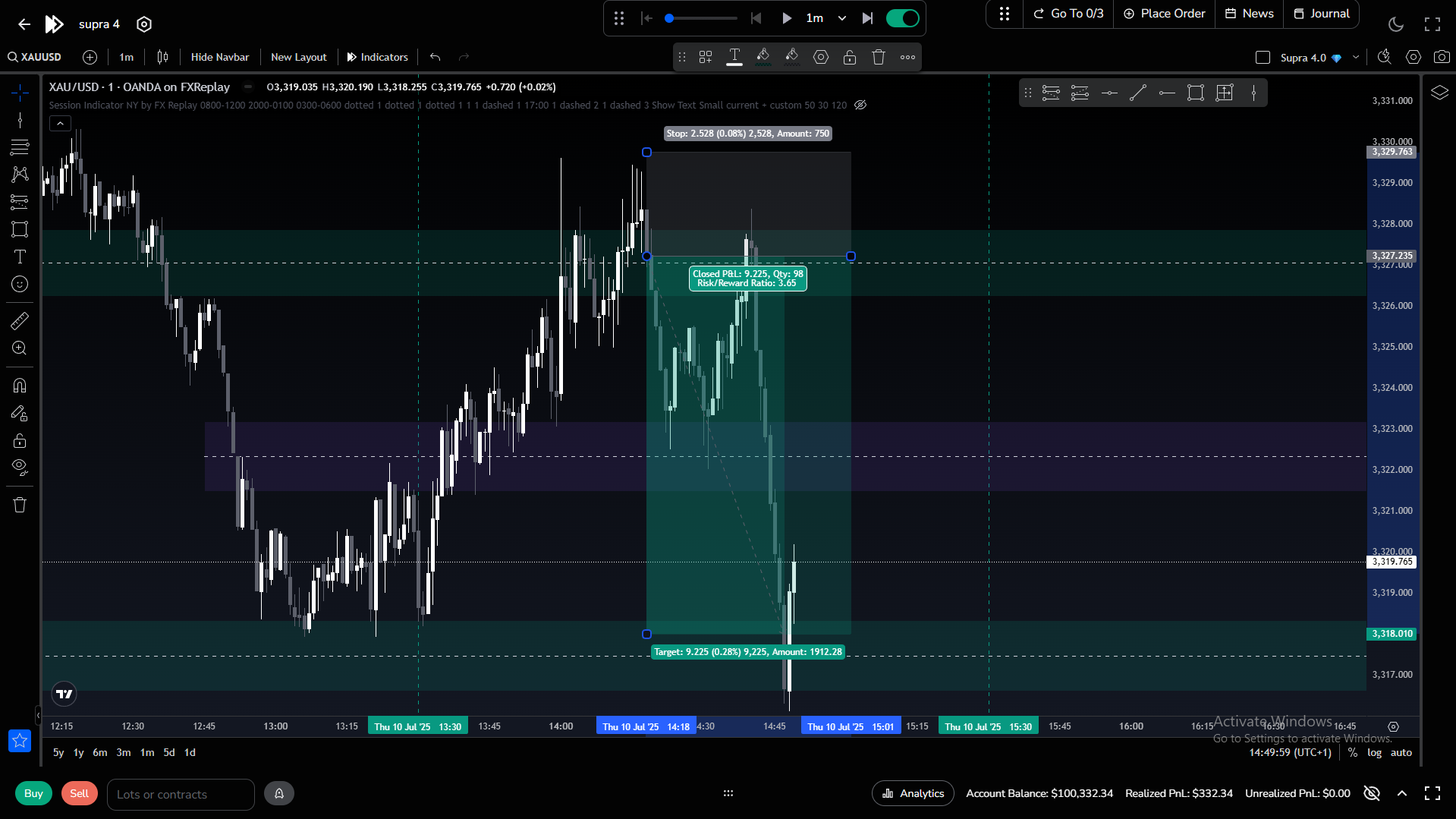Click Hide Navbar
The height and width of the screenshot is (819, 1456).
coord(220,57)
